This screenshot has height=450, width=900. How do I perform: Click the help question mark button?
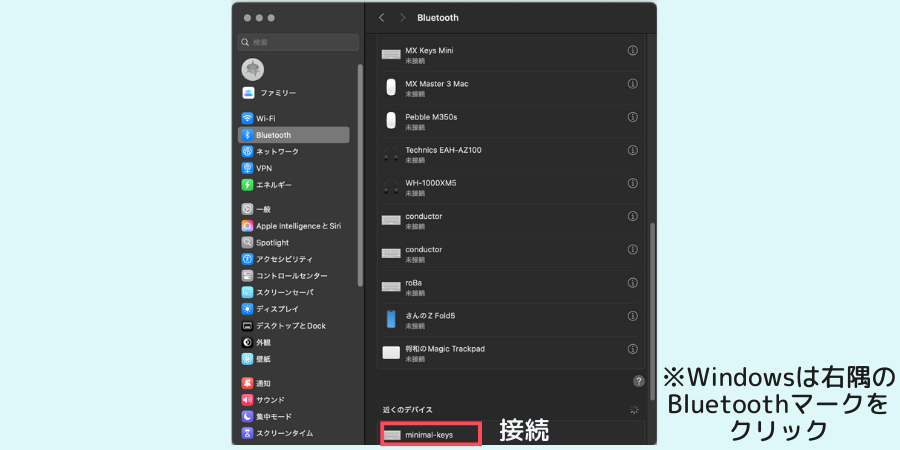[638, 381]
